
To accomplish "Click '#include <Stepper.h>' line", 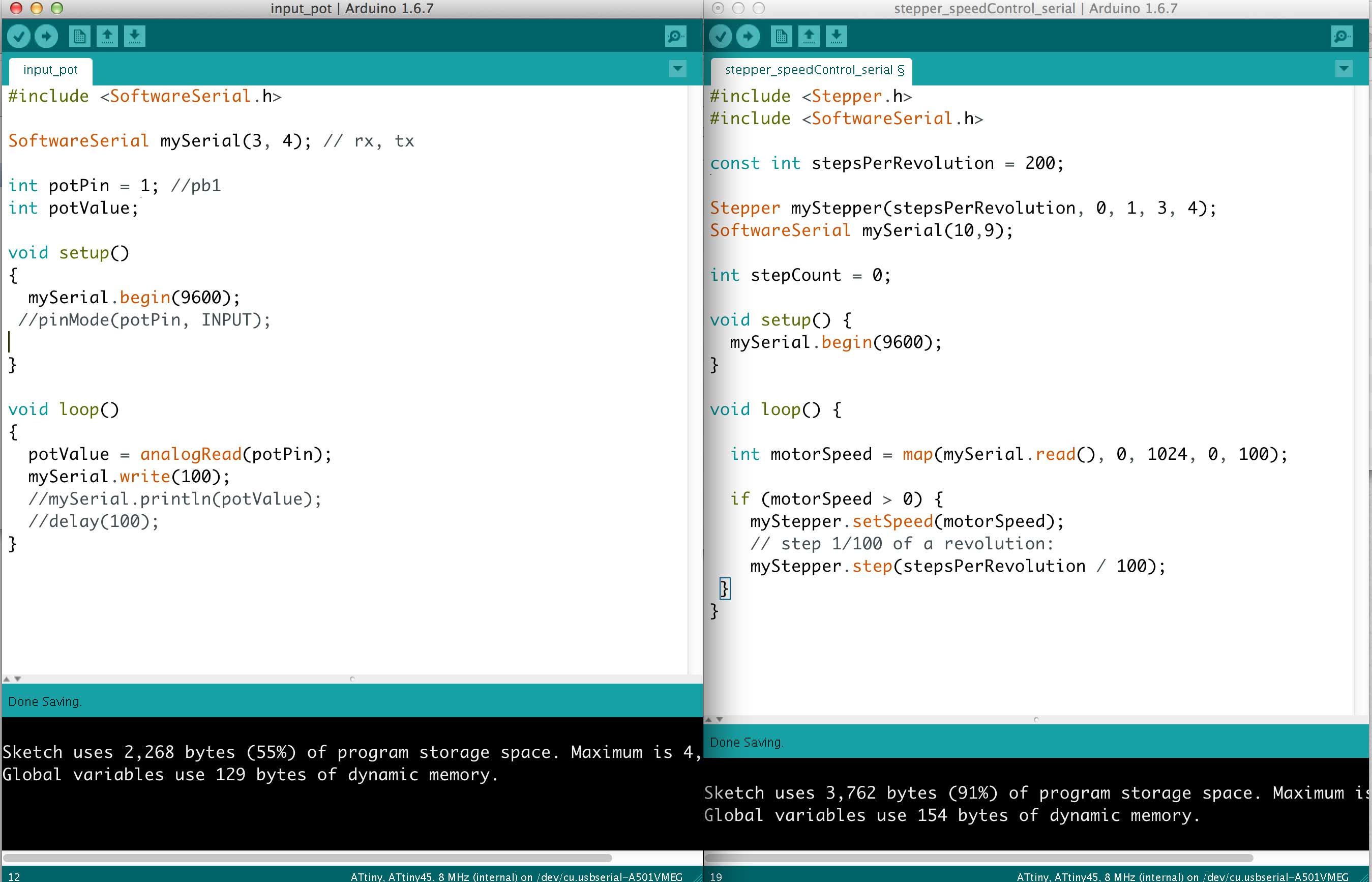I will pyautogui.click(x=811, y=96).
